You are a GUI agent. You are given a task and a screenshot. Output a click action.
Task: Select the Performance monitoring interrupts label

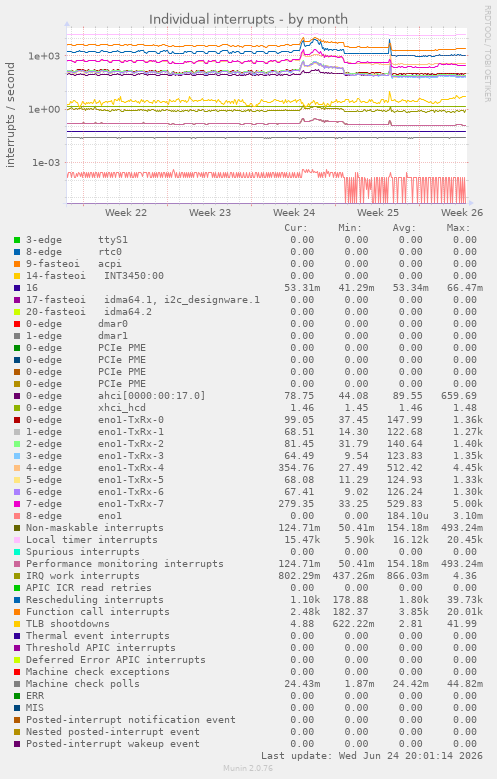125,564
